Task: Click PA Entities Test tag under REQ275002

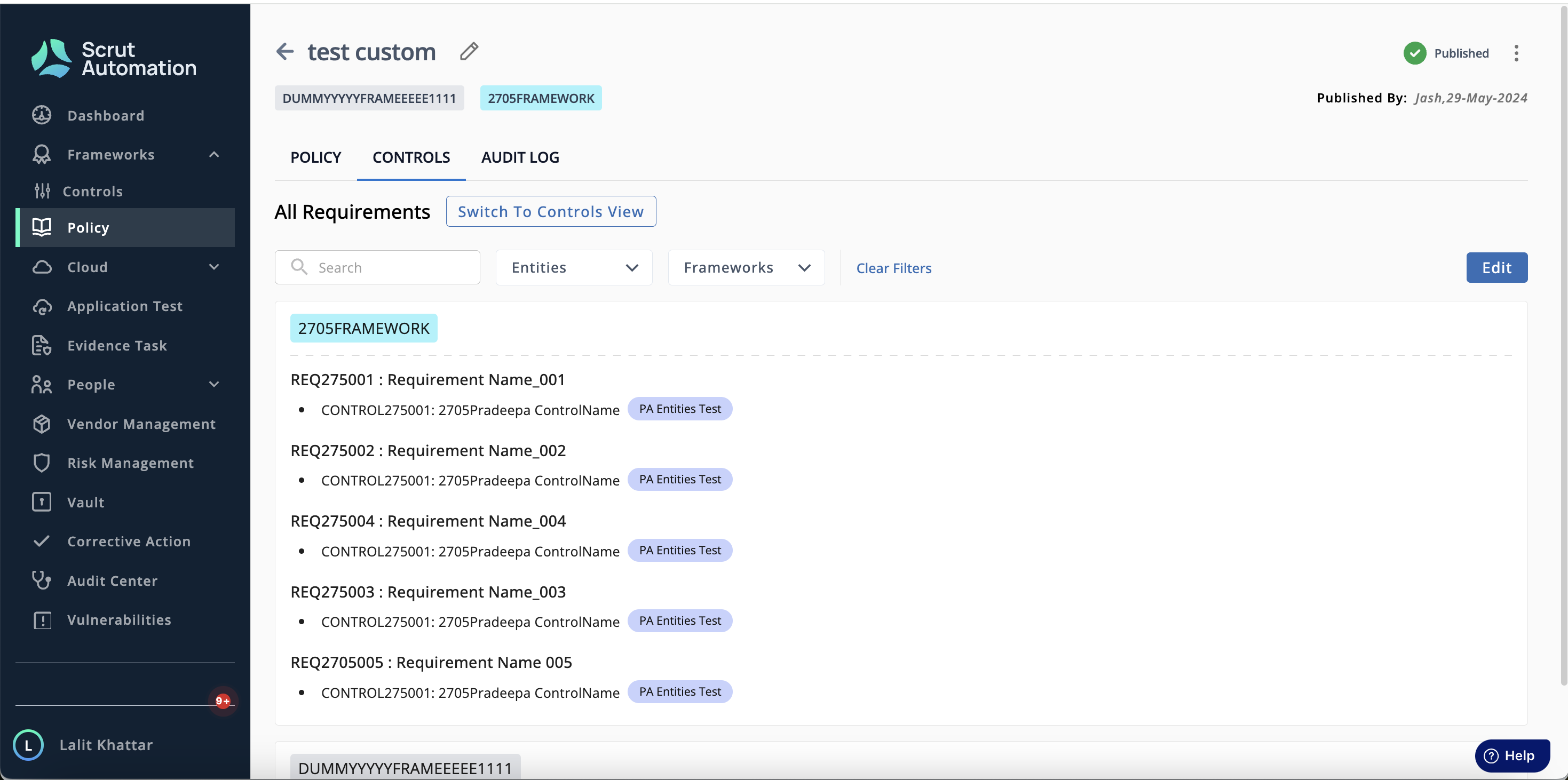Action: [679, 480]
